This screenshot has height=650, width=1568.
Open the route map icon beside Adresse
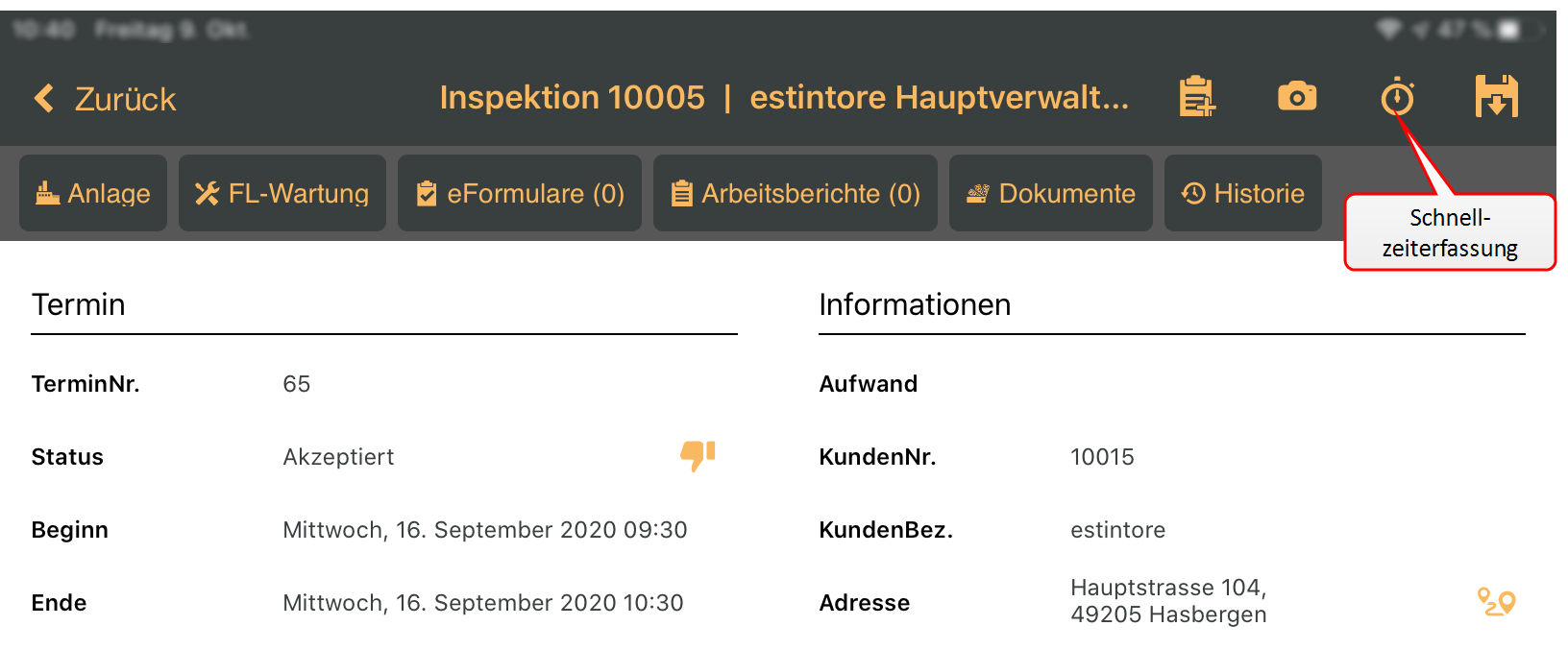coord(1497,602)
